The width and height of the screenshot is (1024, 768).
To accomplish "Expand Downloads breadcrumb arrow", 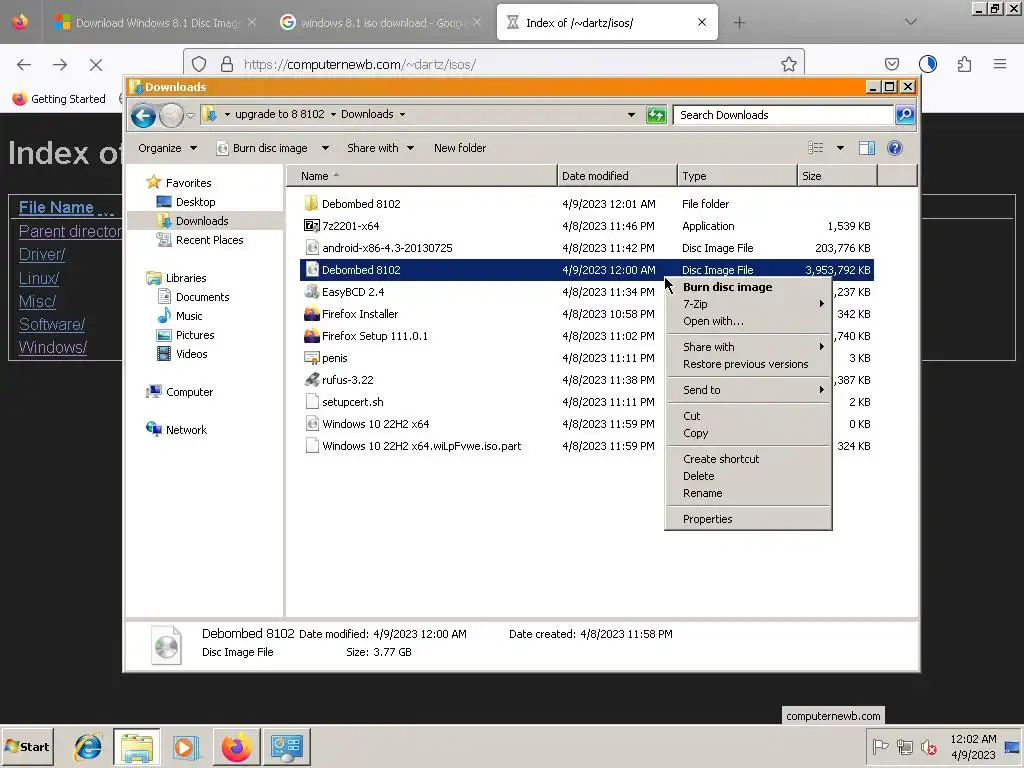I will 402,115.
